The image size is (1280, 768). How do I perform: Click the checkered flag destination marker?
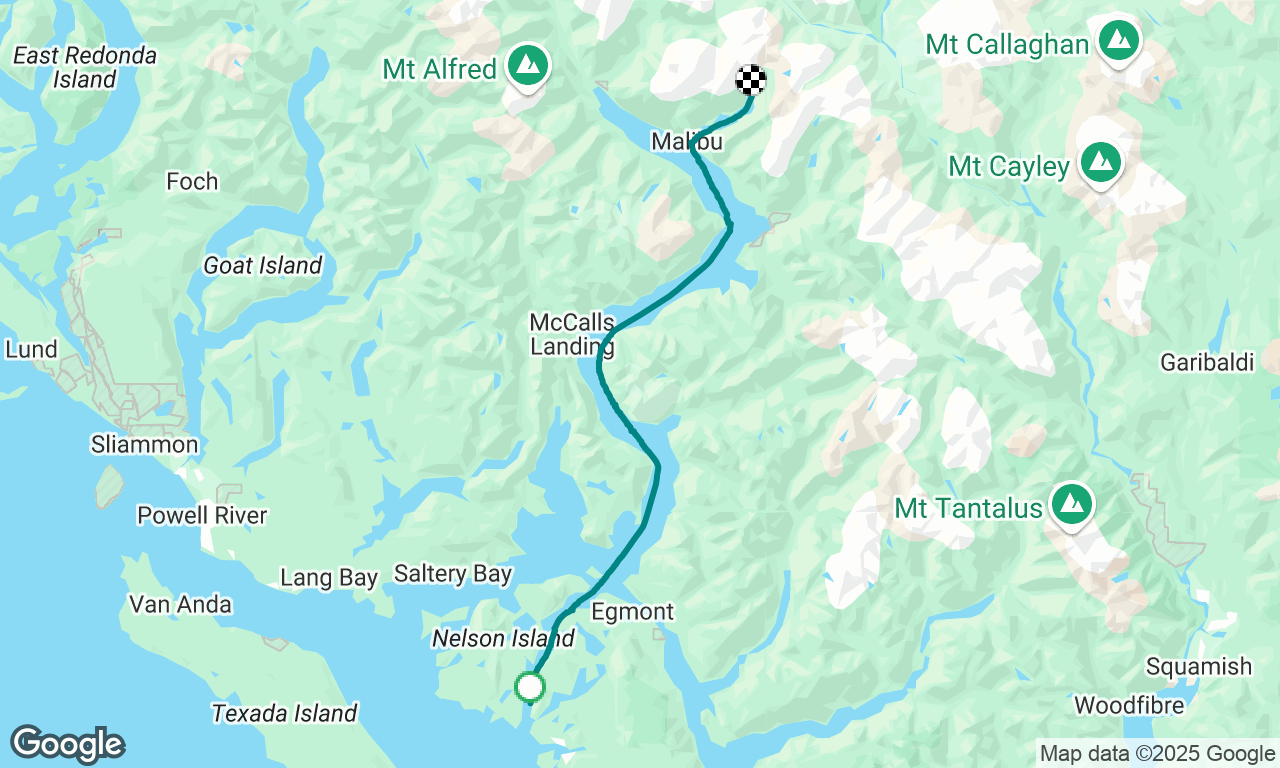tap(751, 79)
